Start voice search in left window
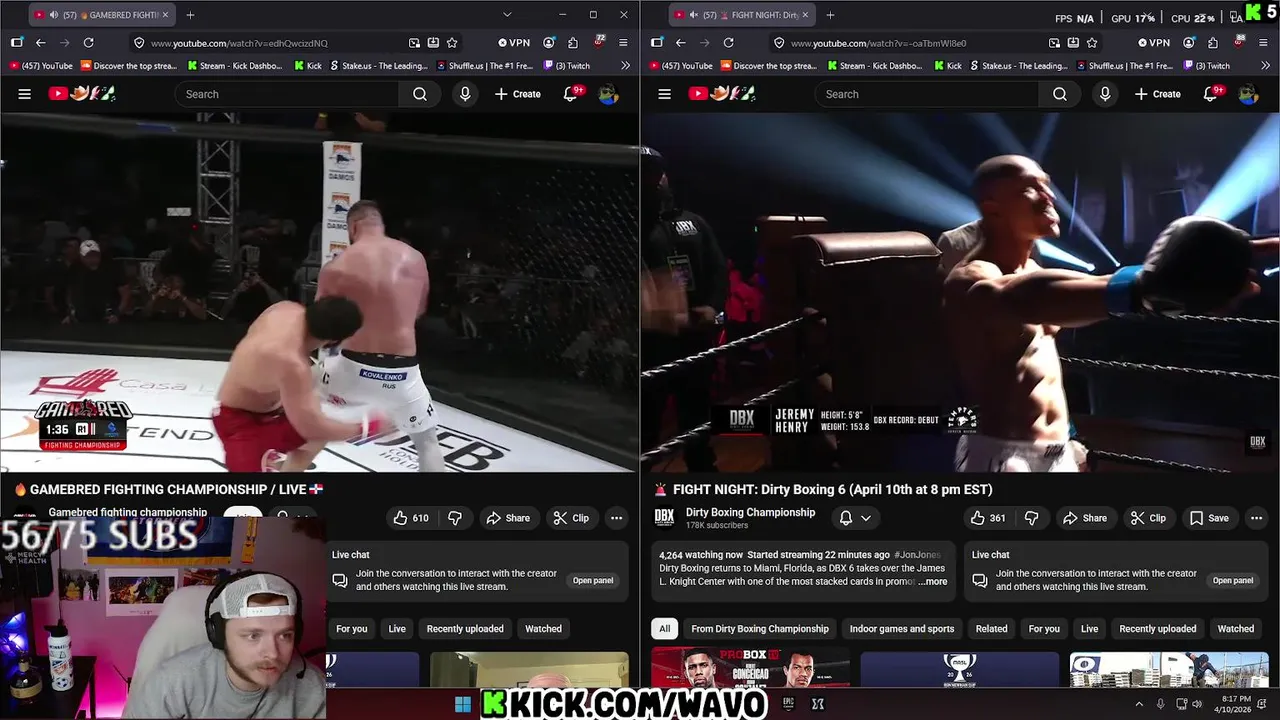This screenshot has width=1280, height=720. [x=465, y=94]
